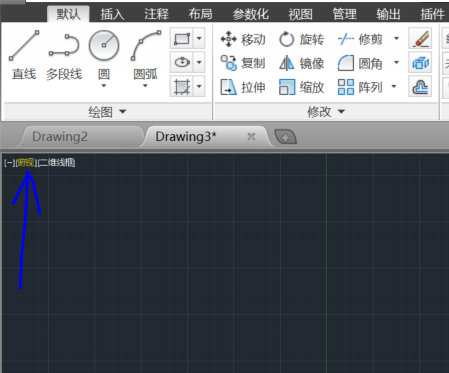Close the Drawing3 tab

pos(251,137)
